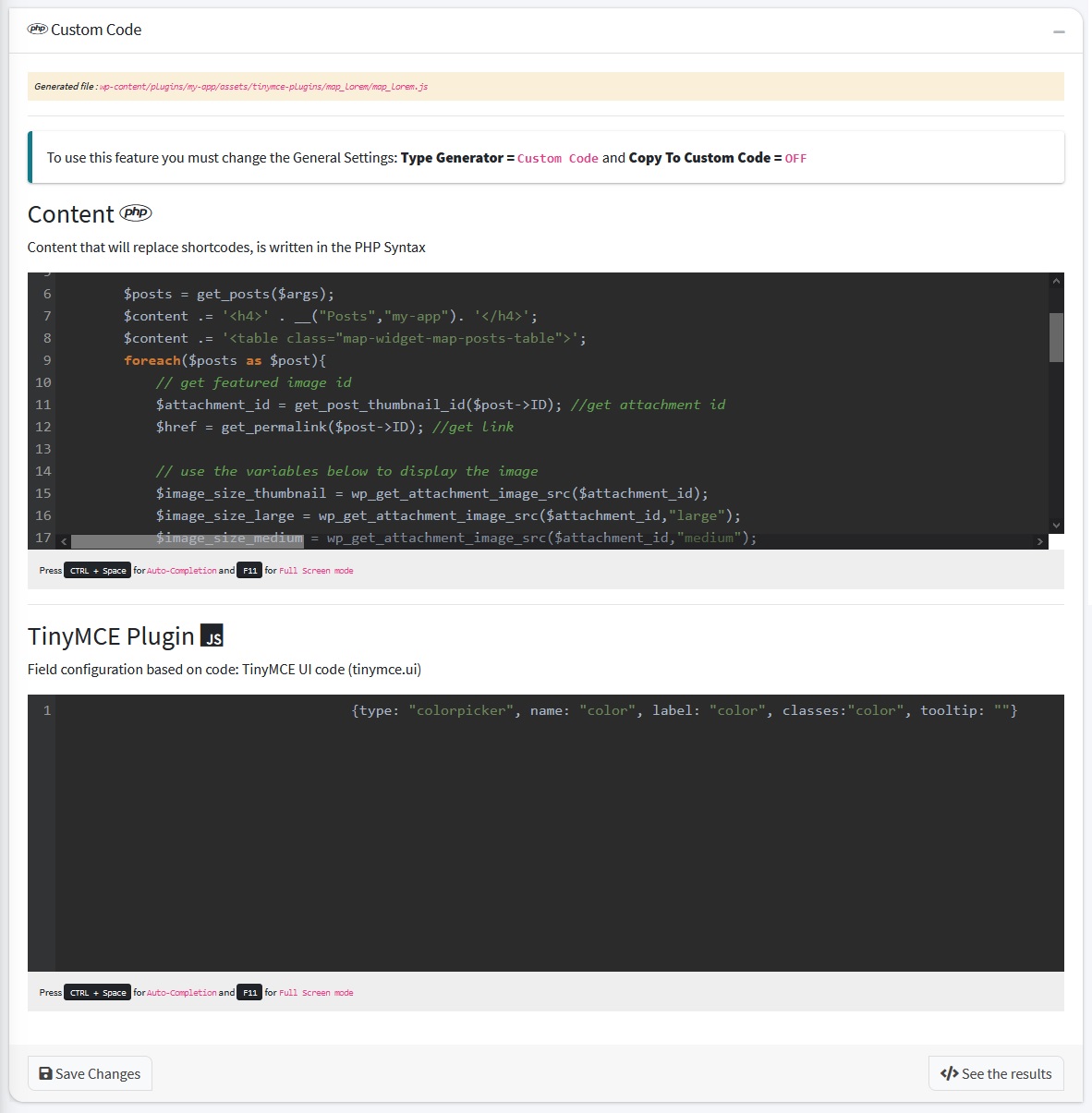Click the PHP editor horizontal scrollbar thumb
Viewport: 1092px width, 1113px height.
(187, 541)
